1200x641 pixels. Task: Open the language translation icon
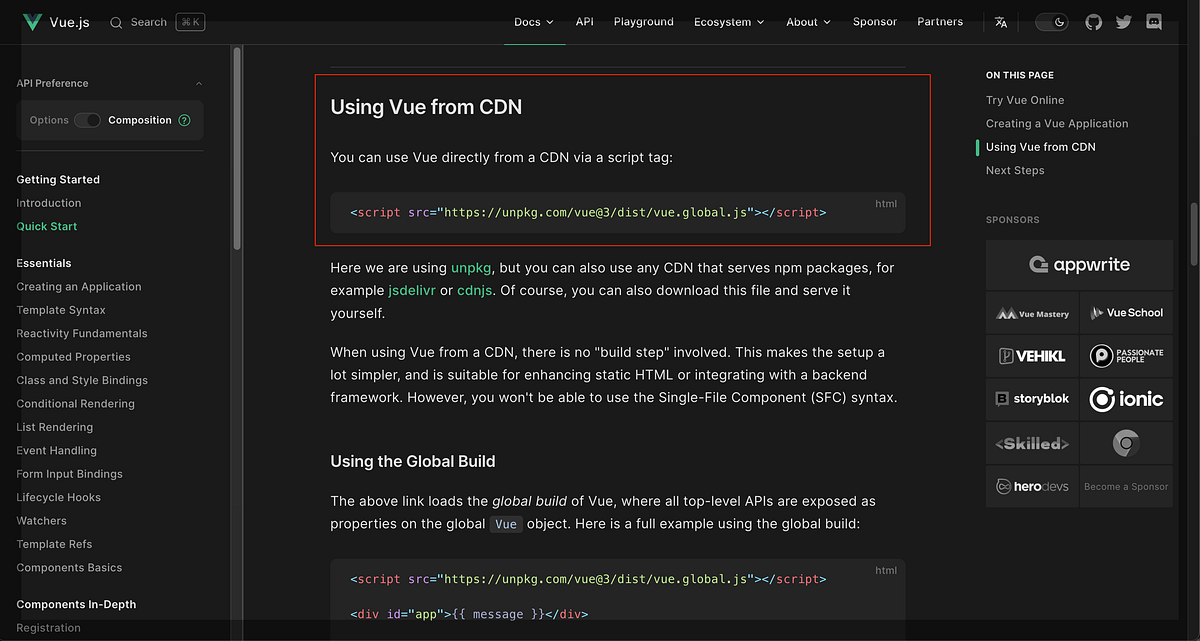coord(1000,21)
